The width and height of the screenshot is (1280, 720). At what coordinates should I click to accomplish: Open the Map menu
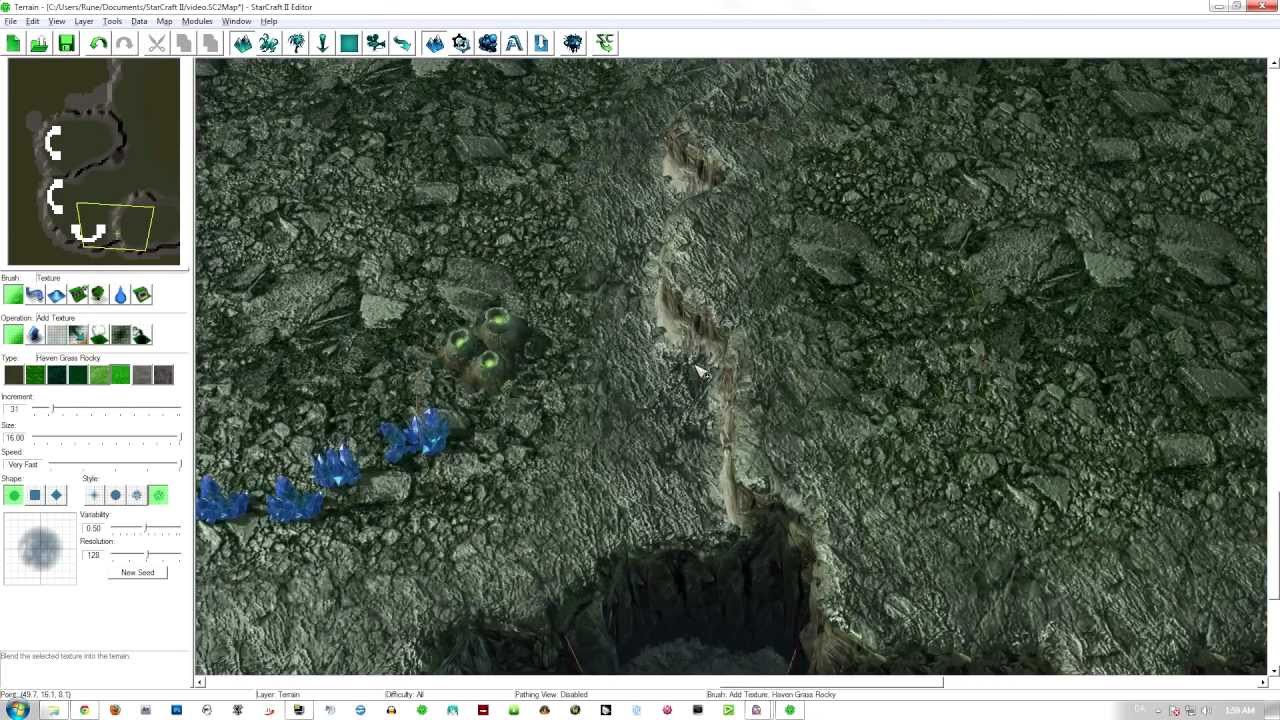(164, 21)
